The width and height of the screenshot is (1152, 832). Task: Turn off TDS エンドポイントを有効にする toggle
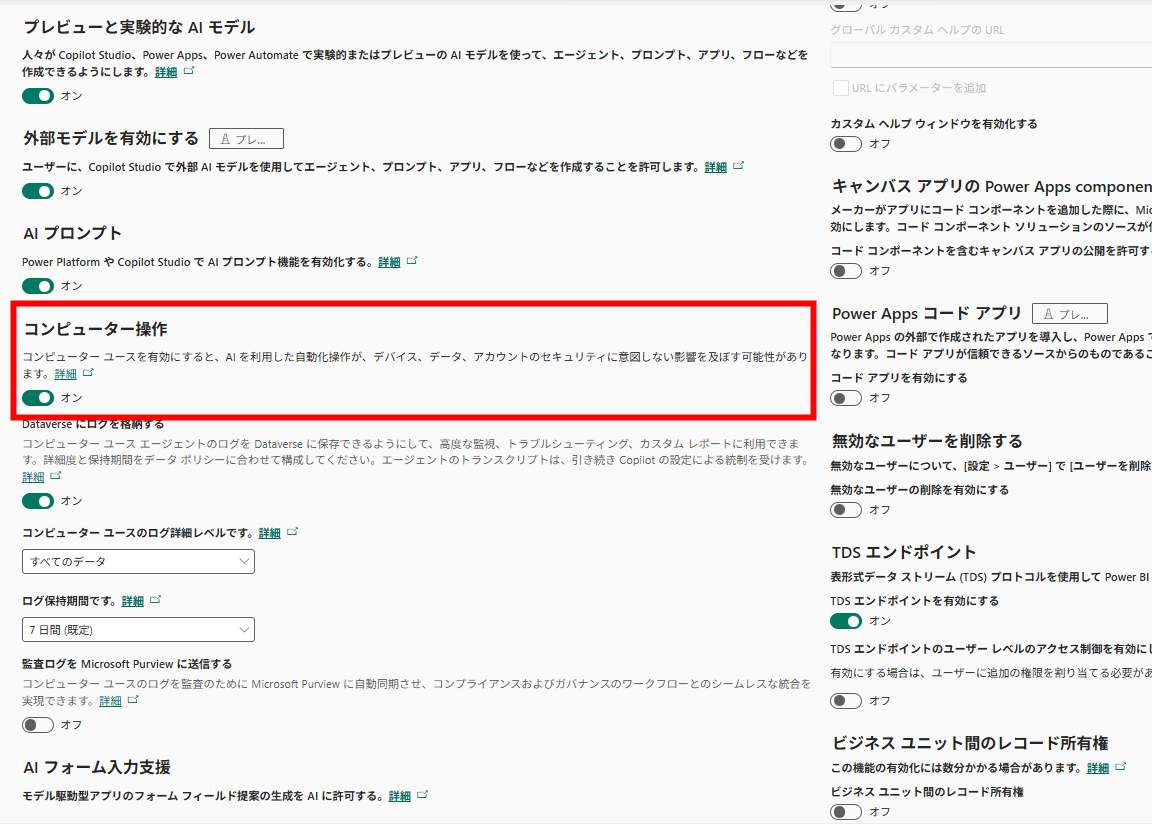[x=846, y=621]
